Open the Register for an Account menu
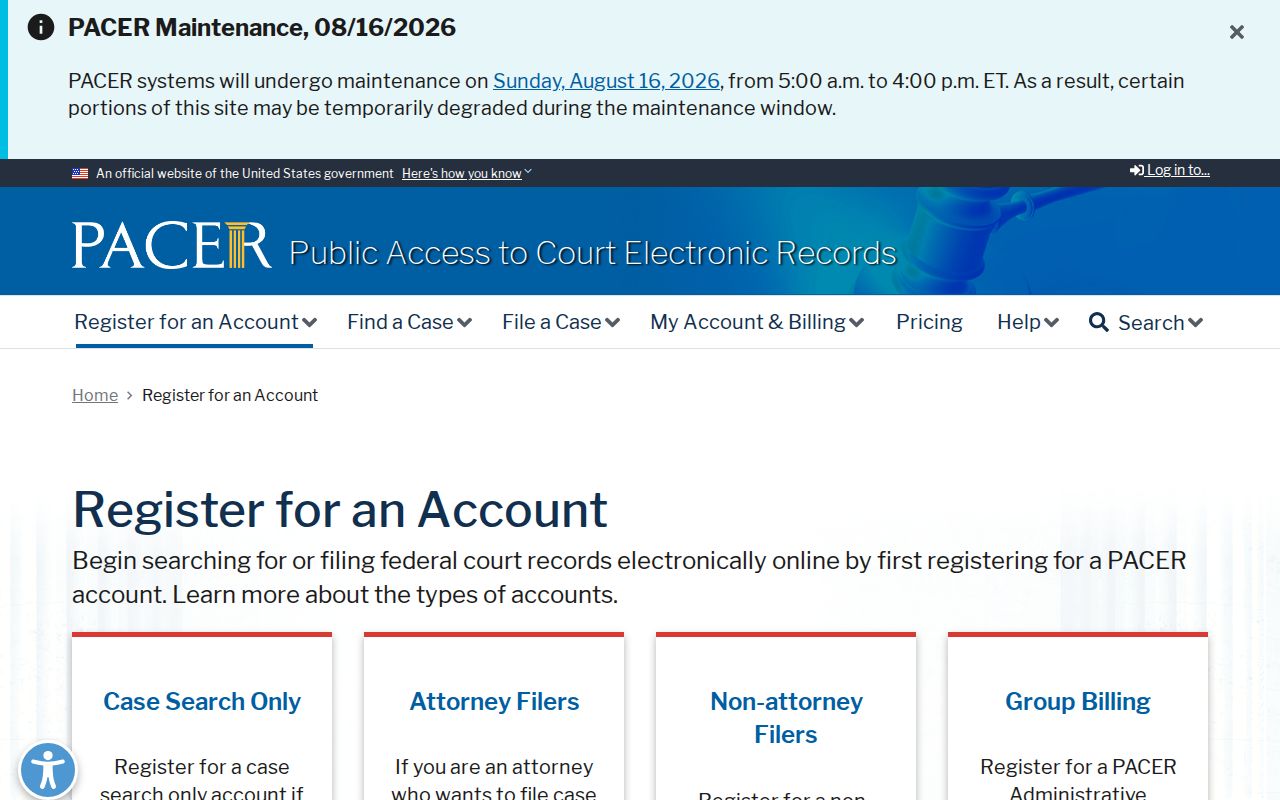Image resolution: width=1280 pixels, height=800 pixels. [x=195, y=322]
